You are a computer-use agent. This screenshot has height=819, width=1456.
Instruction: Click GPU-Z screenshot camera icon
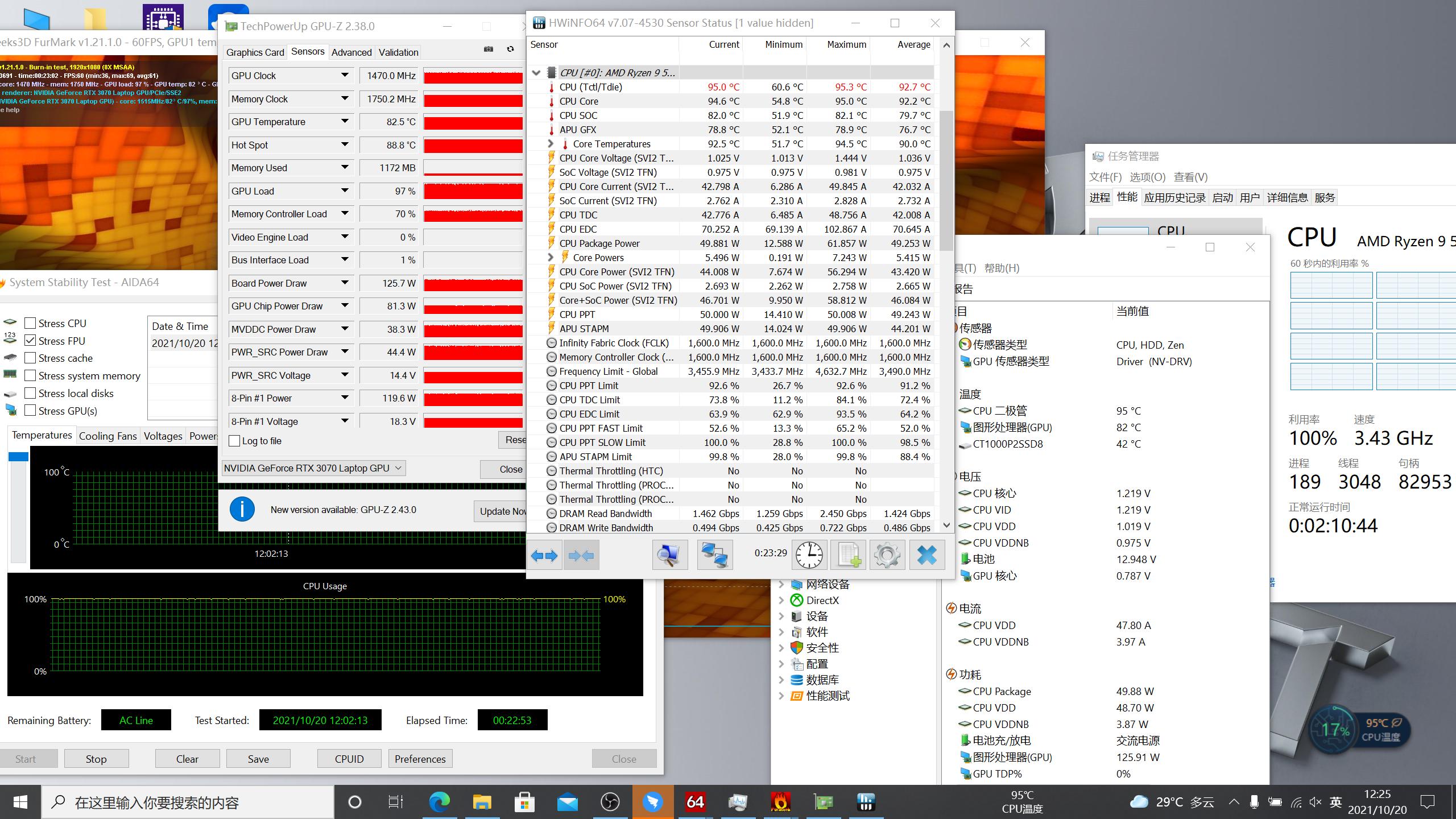tap(488, 49)
